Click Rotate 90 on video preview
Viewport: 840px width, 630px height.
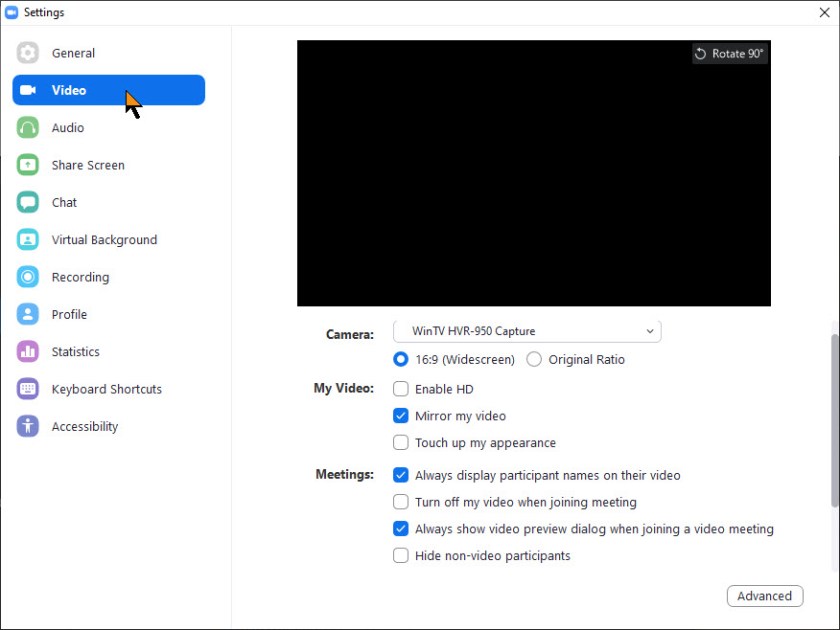[729, 53]
